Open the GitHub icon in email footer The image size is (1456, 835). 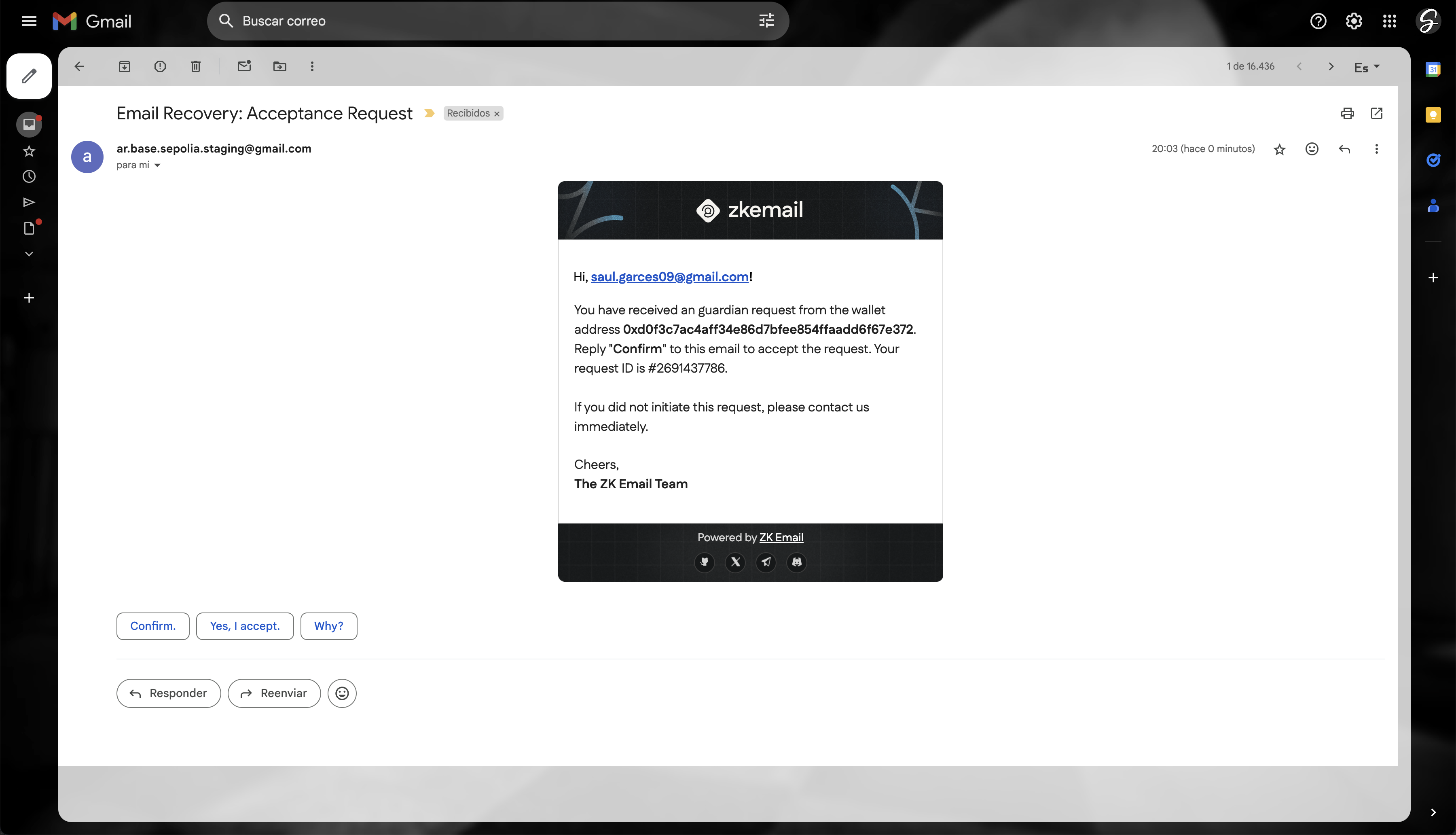[704, 562]
